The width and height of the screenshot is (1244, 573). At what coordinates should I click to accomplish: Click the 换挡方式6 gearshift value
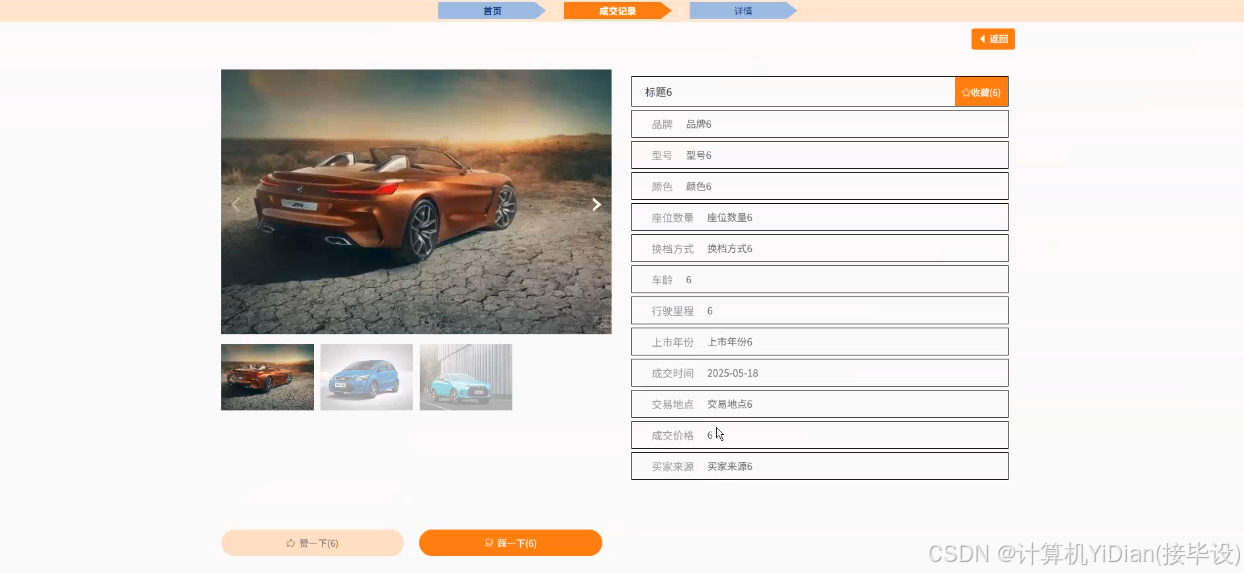pos(729,248)
